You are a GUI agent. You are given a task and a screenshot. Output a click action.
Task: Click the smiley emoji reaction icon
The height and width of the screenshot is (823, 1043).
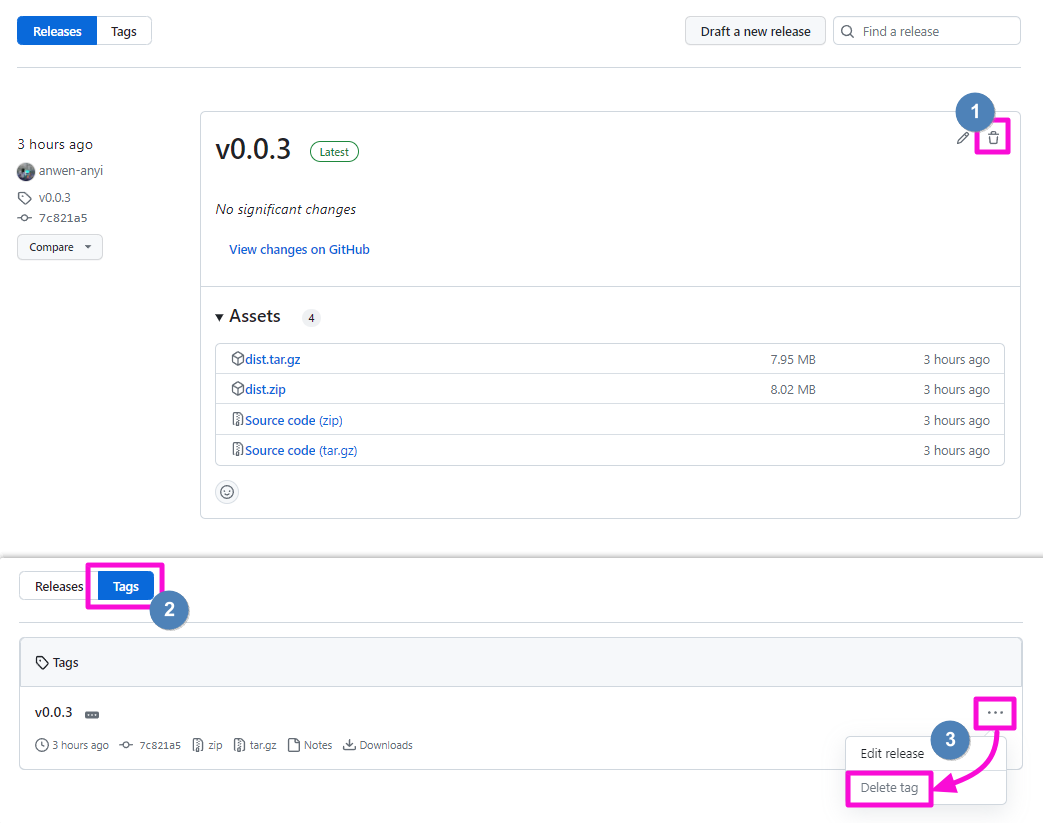point(227,492)
